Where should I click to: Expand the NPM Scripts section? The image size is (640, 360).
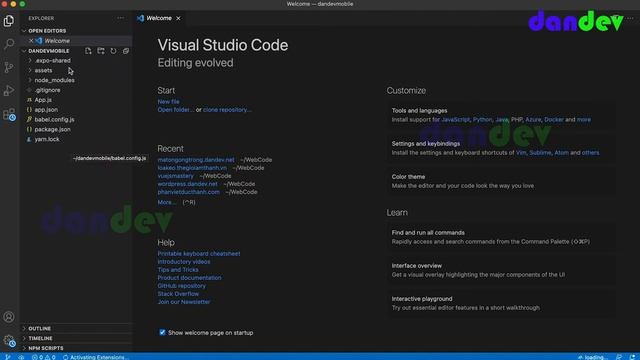tap(76, 348)
